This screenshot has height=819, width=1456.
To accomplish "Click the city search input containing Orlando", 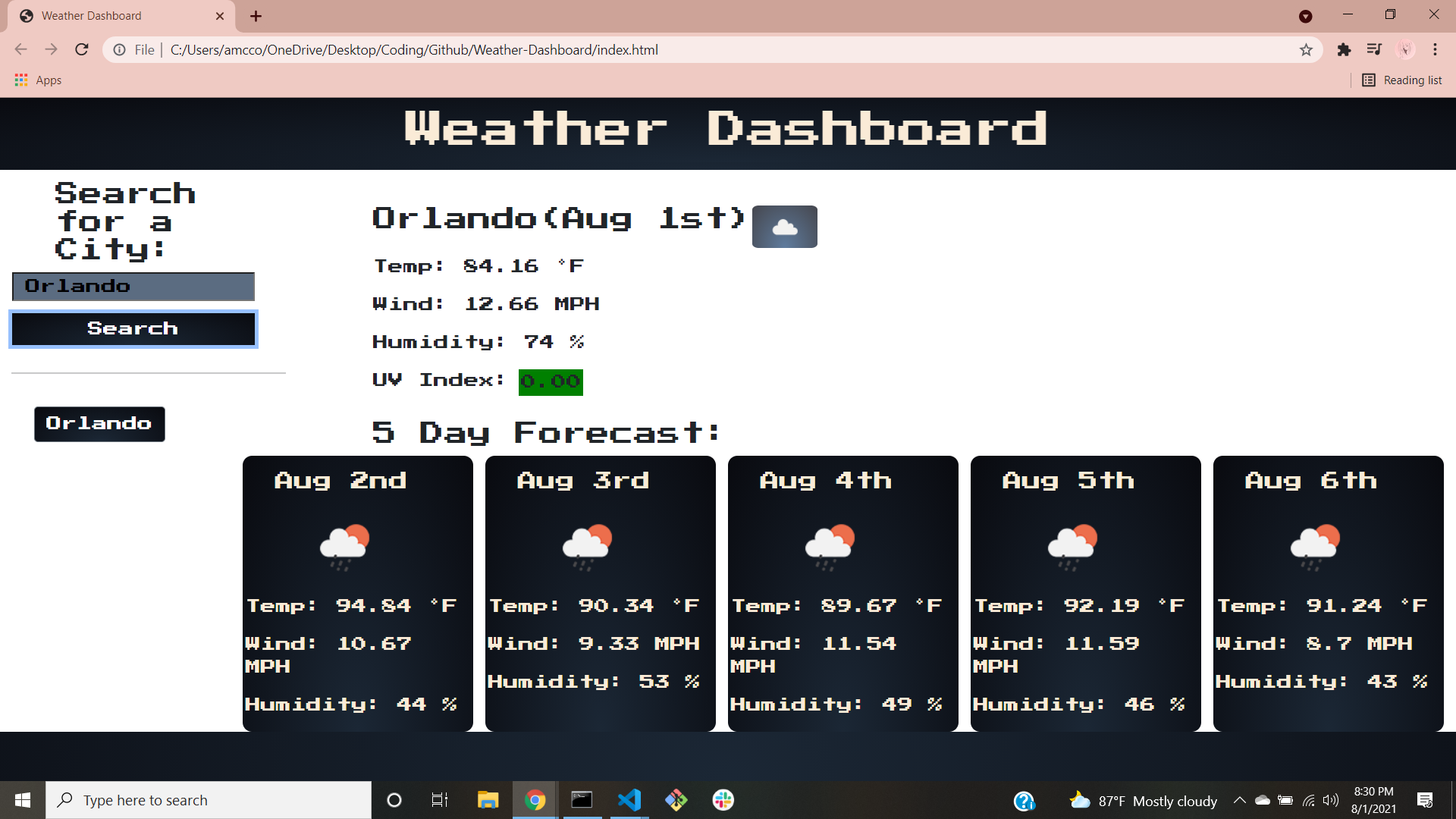I will point(133,286).
